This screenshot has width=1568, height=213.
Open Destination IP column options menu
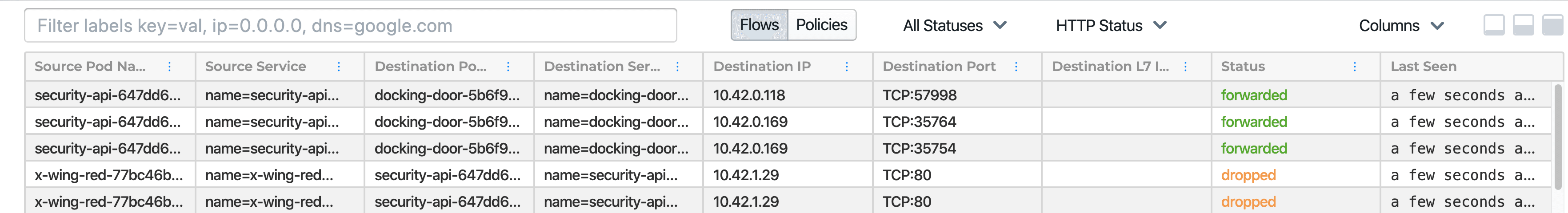click(846, 66)
